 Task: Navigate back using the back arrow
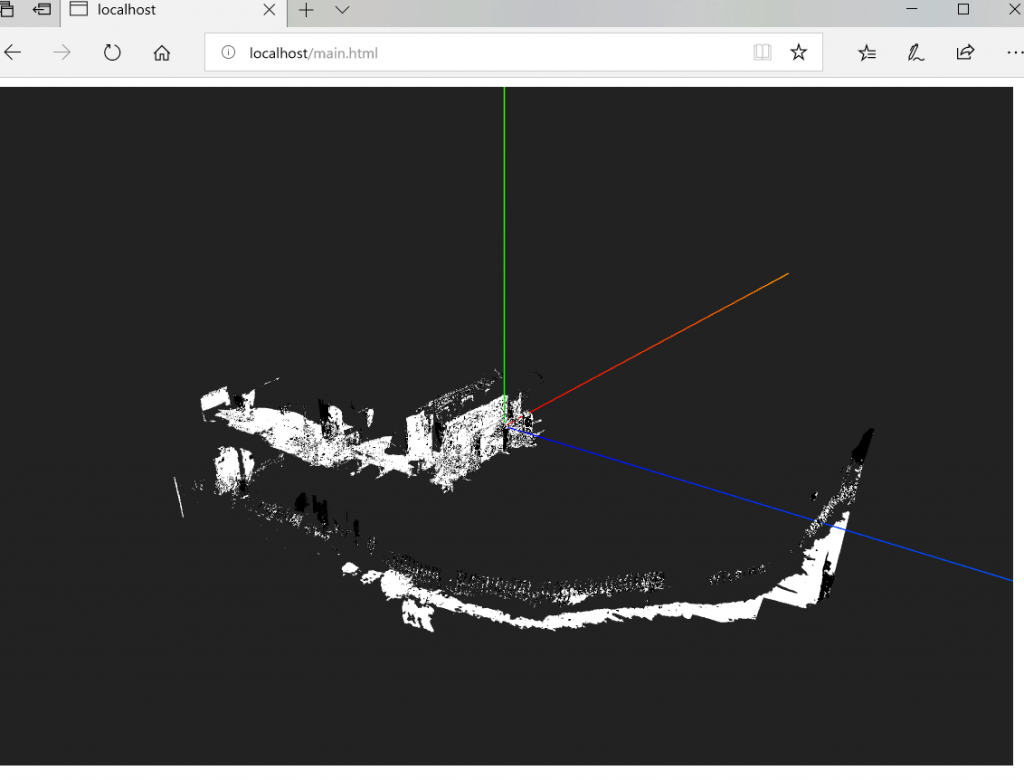coord(13,53)
